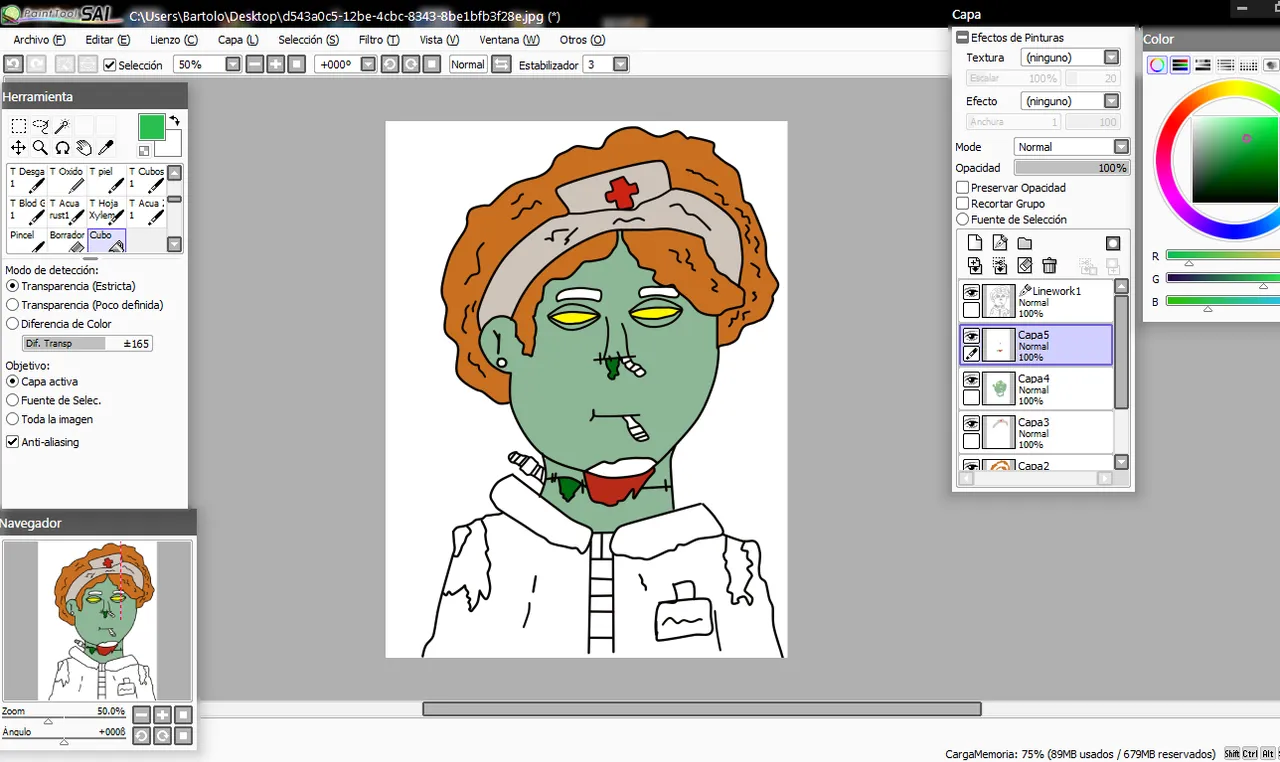
Task: Click the Navegador zoom in button
Action: (162, 715)
